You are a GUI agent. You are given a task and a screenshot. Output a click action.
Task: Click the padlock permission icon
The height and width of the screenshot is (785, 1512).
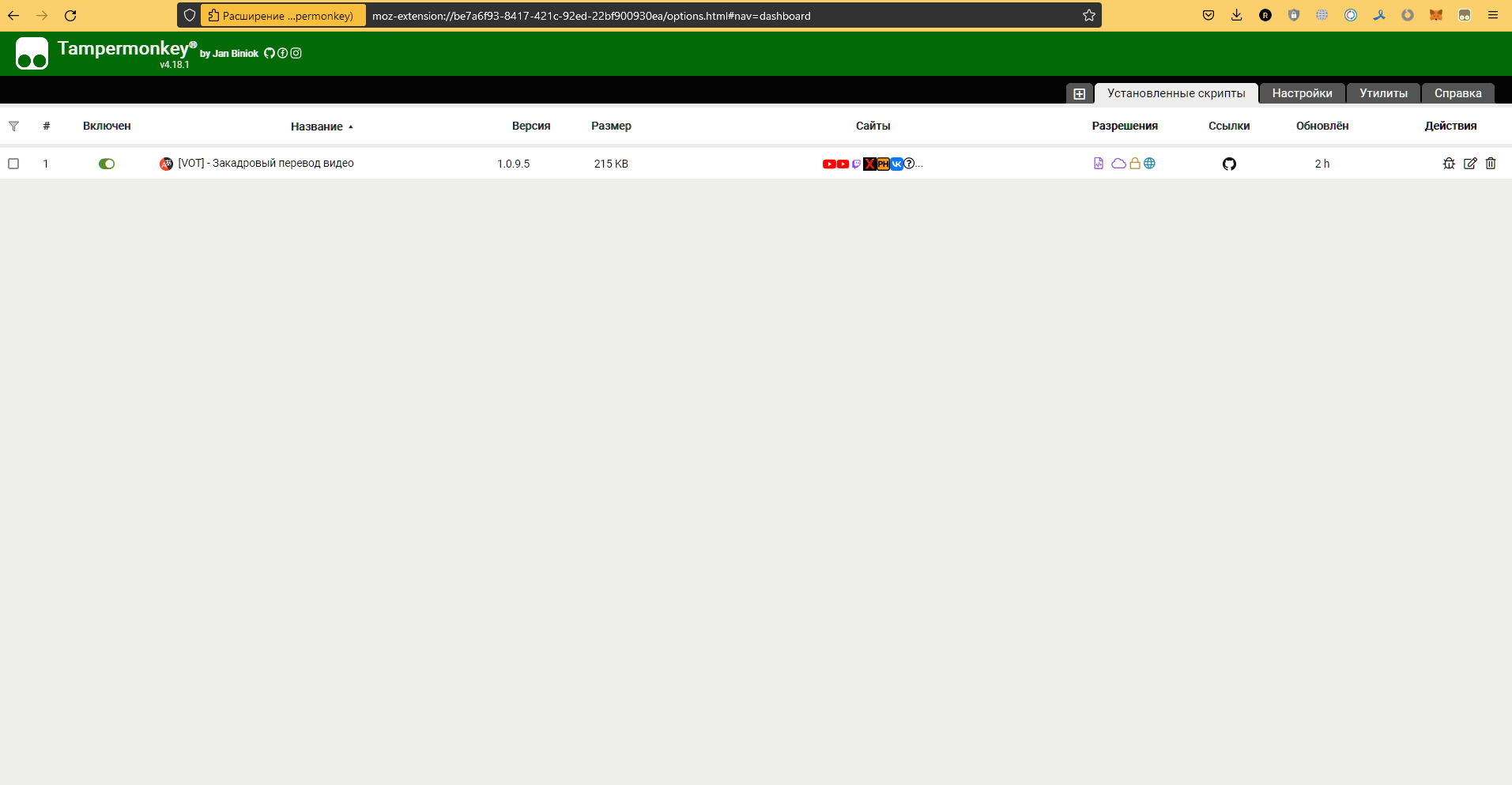[x=1135, y=164]
